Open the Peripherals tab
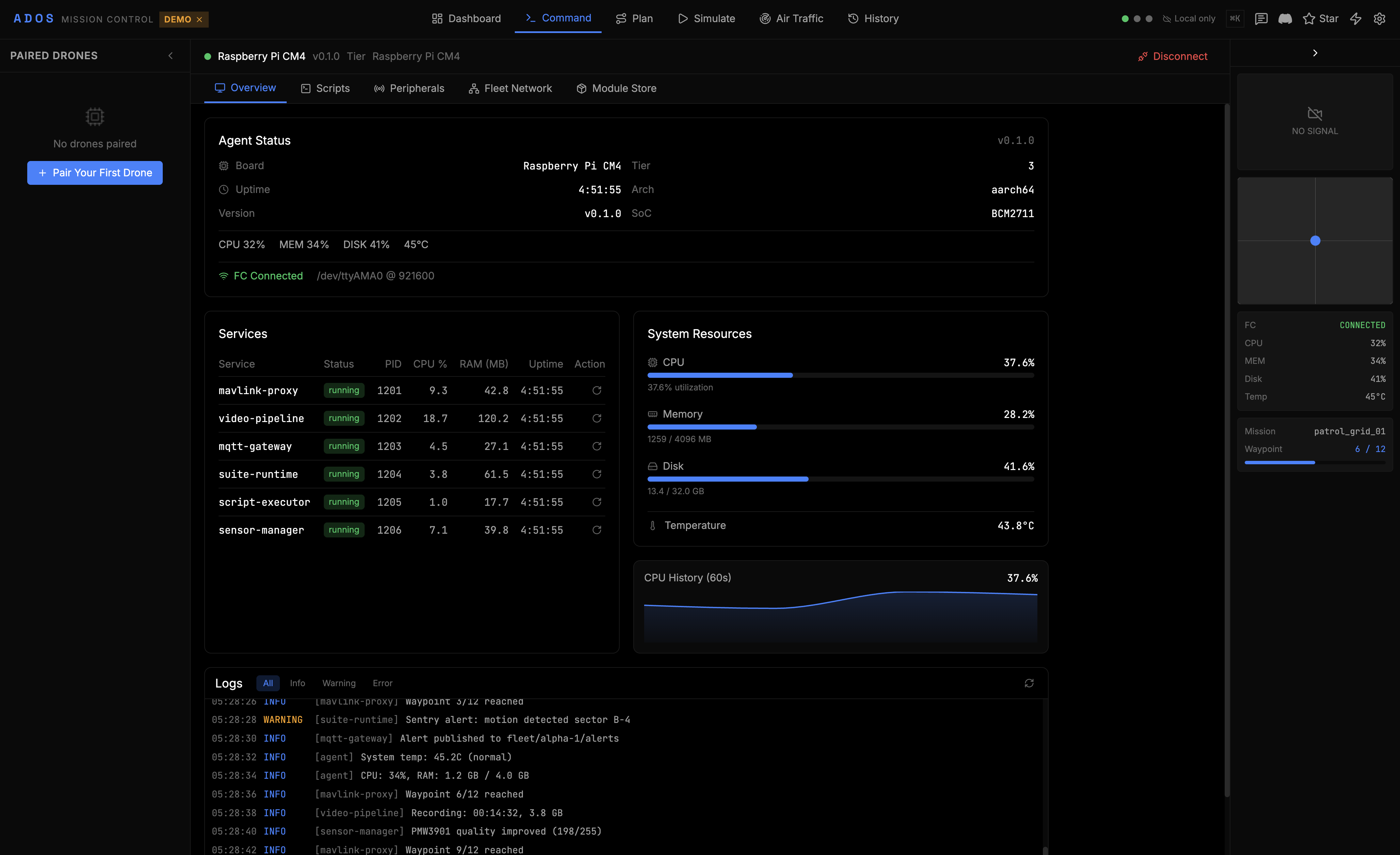Image resolution: width=1400 pixels, height=855 pixels. click(409, 88)
